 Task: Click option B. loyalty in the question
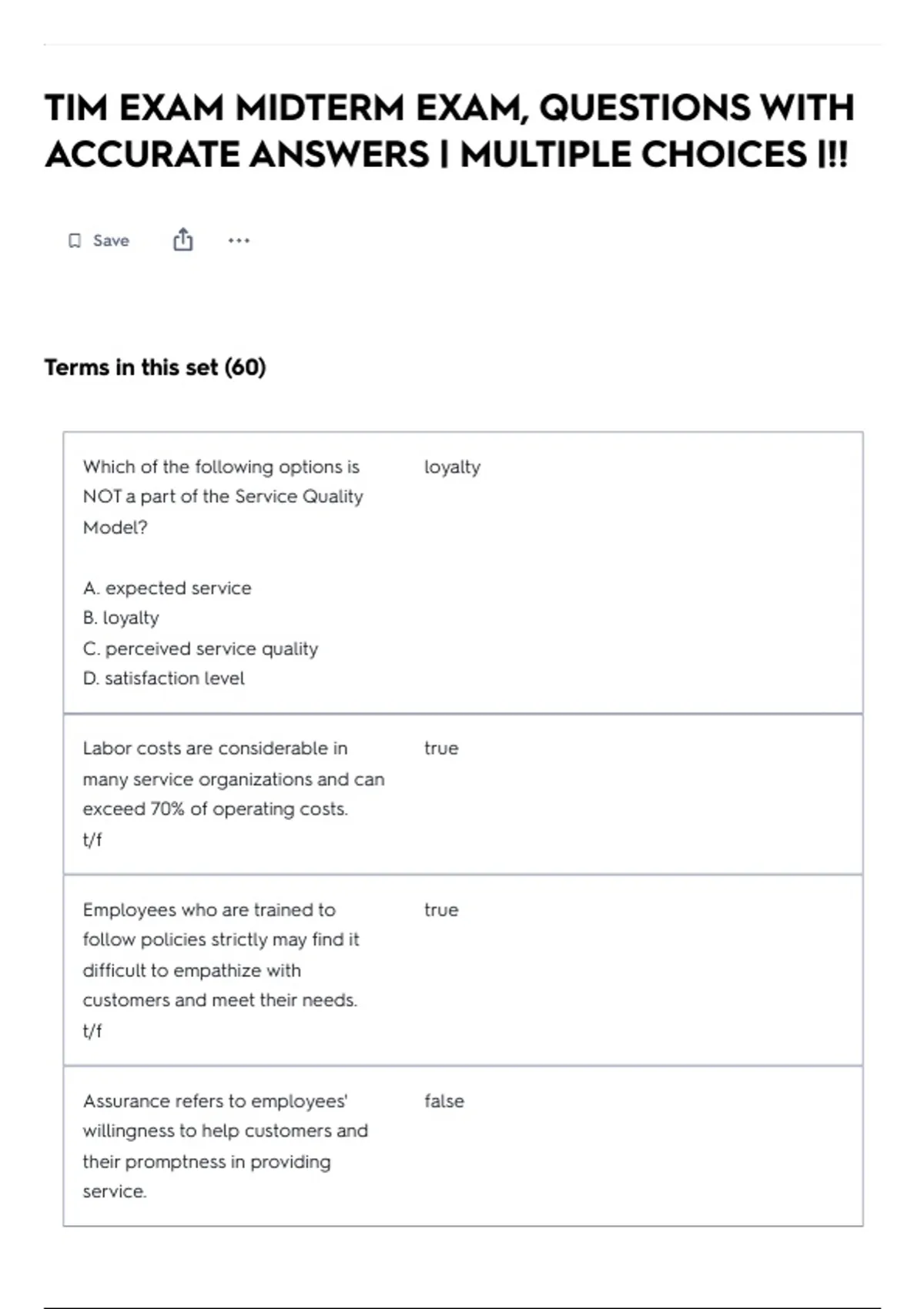tap(121, 618)
